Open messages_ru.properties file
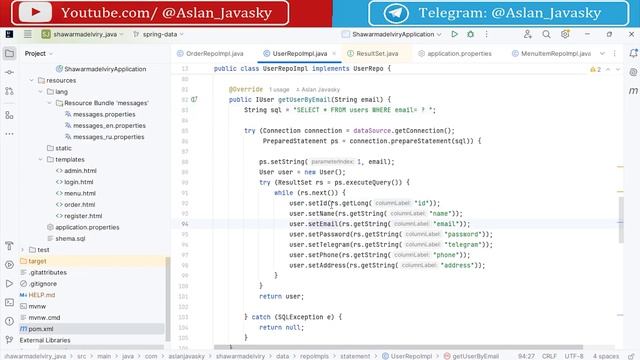The width and height of the screenshot is (640, 360). tap(109, 137)
